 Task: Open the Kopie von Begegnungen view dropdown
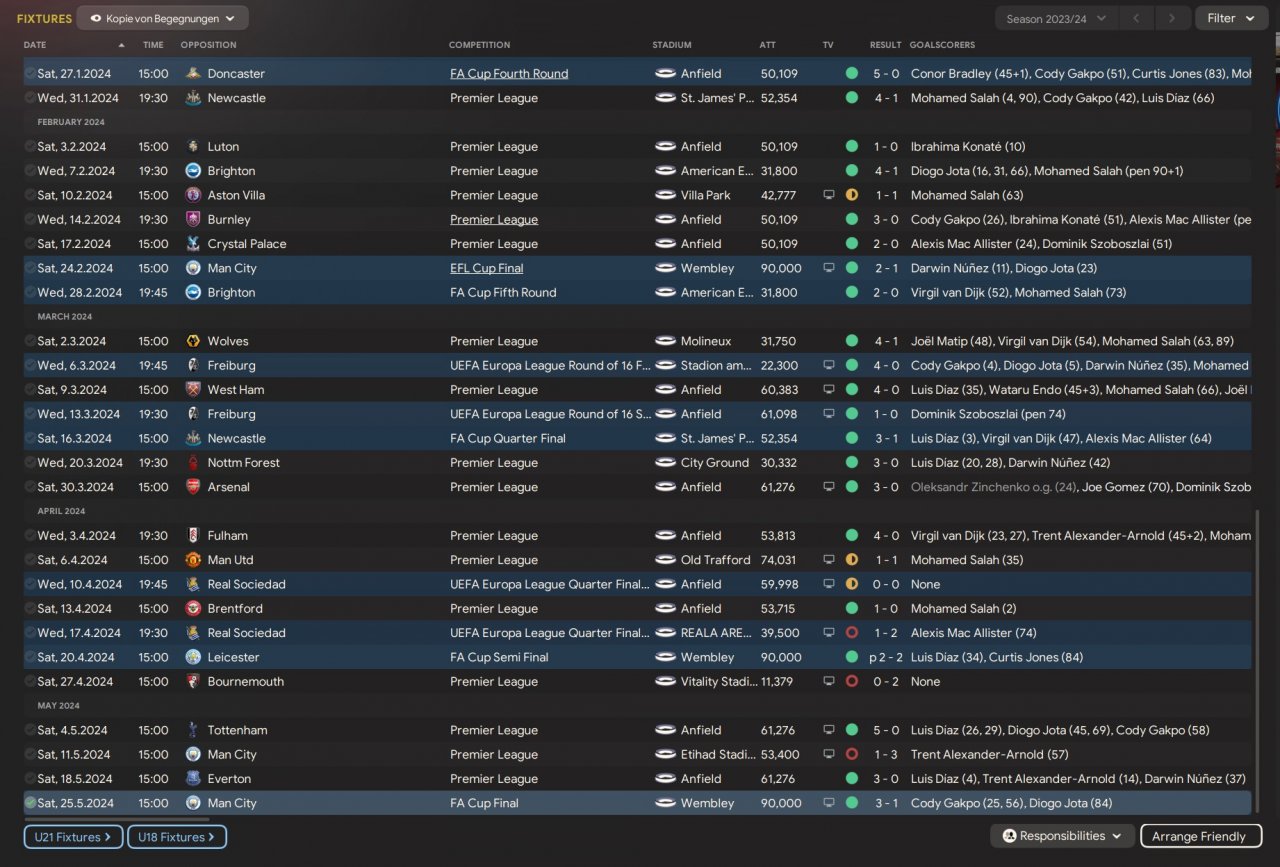tap(162, 18)
